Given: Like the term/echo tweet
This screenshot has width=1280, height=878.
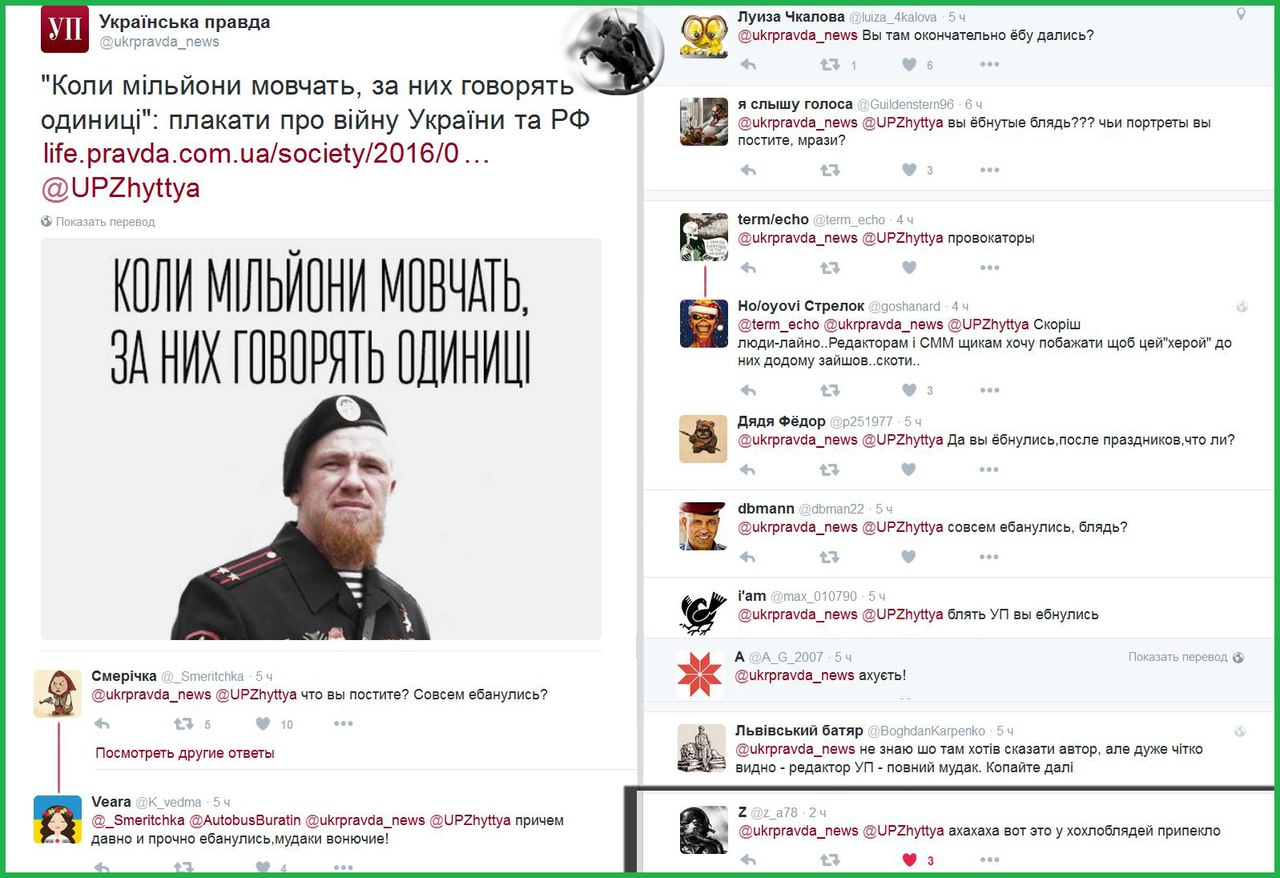Looking at the screenshot, I should point(909,267).
